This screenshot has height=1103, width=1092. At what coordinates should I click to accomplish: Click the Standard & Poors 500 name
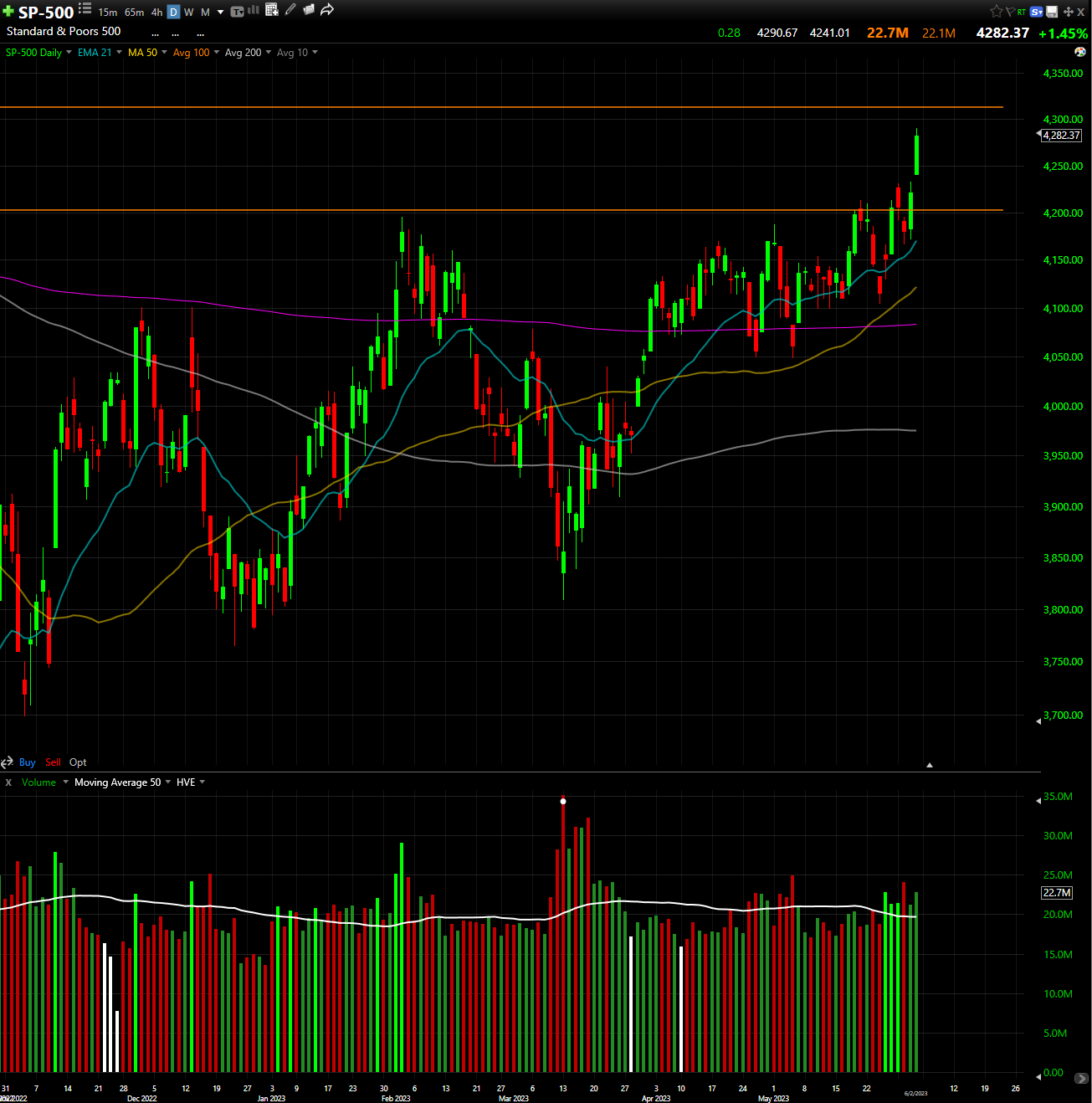(x=64, y=31)
